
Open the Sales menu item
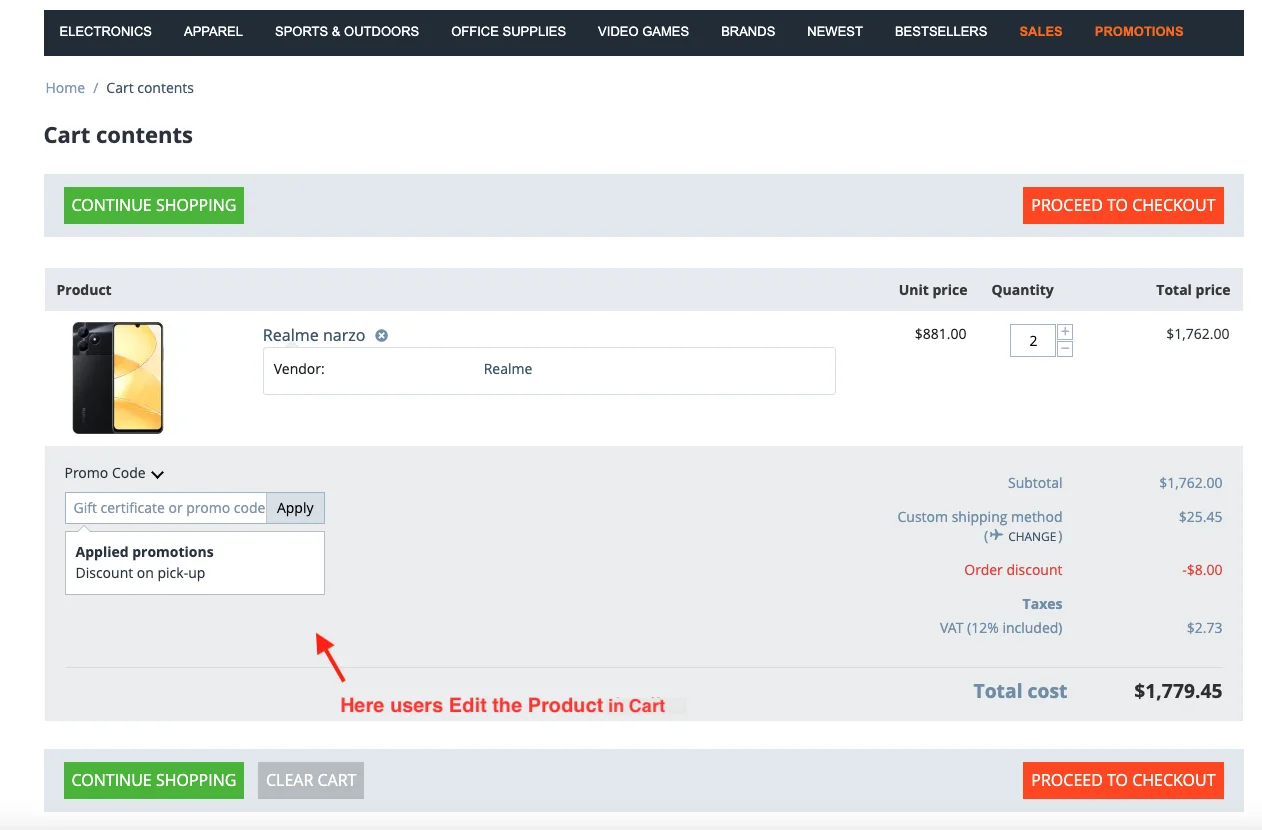click(x=1041, y=31)
